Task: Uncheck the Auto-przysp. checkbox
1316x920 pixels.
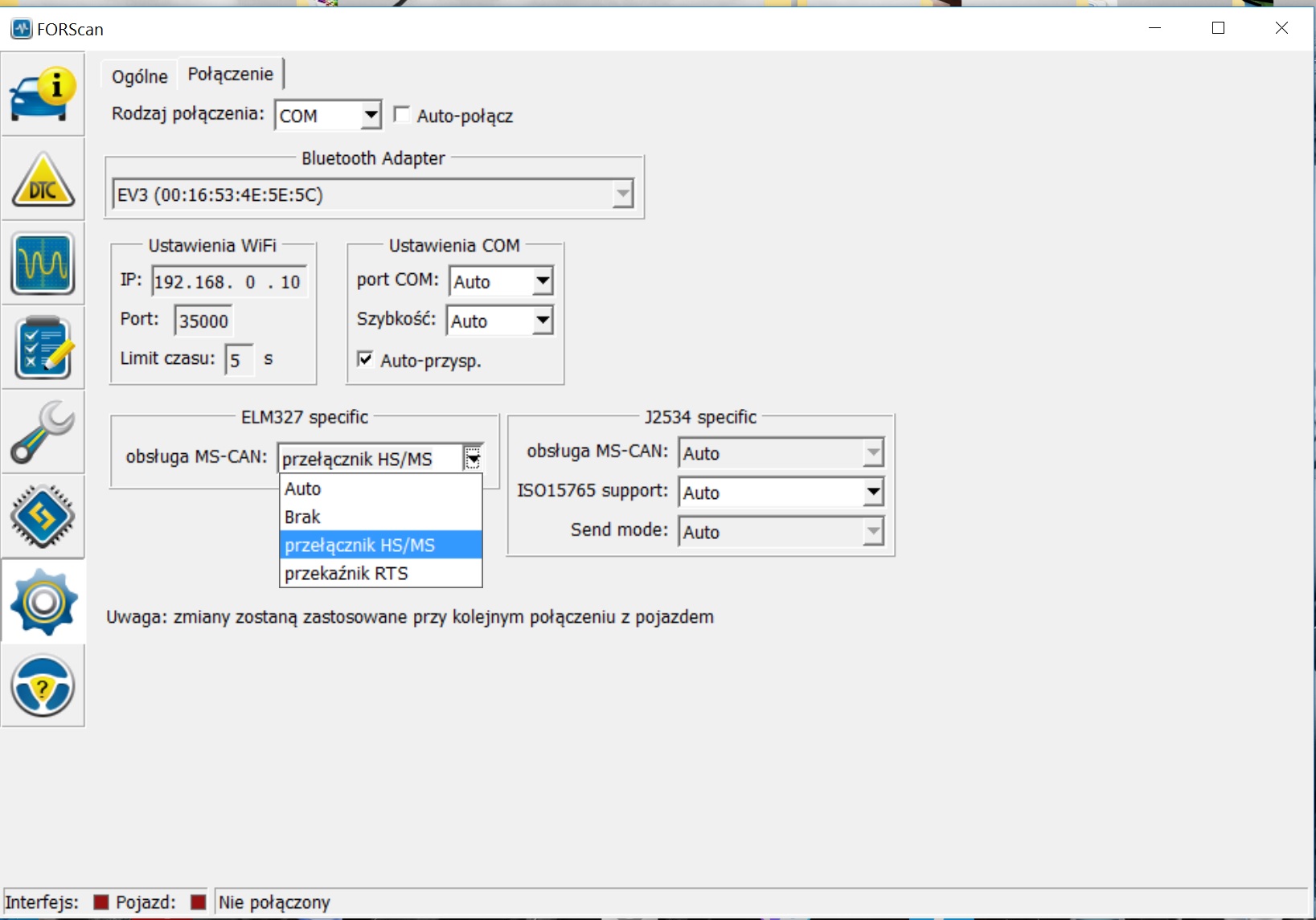Action: 366,359
